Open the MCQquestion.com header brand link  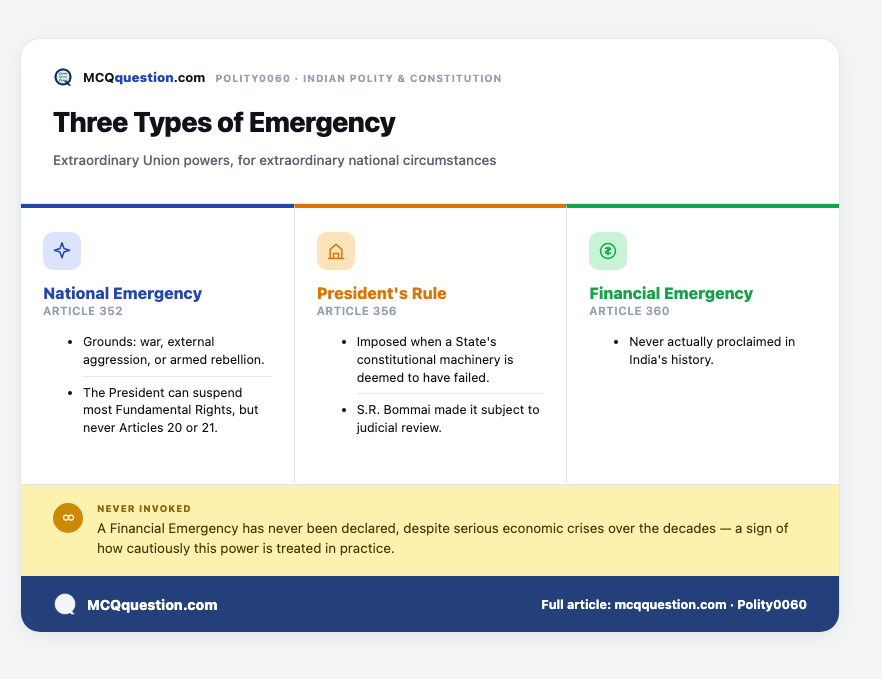pos(144,78)
